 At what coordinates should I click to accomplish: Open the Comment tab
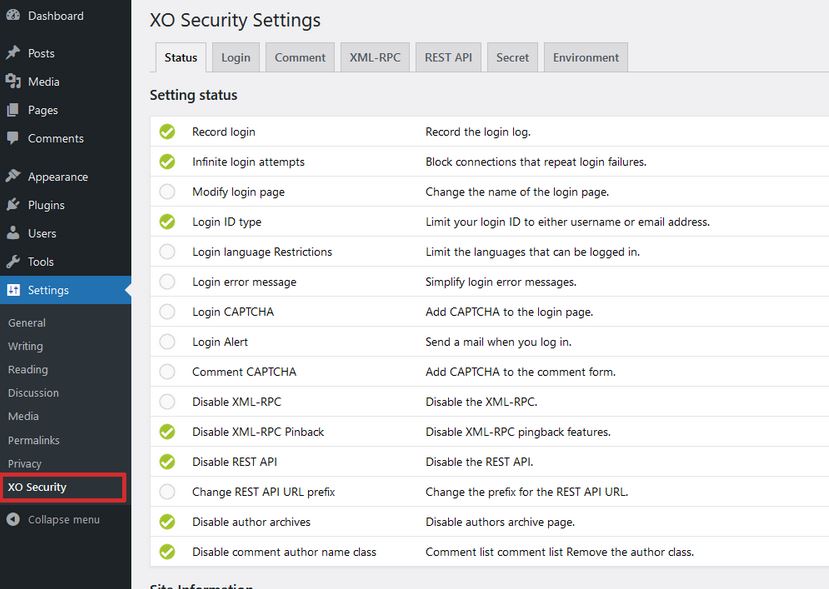coord(300,57)
